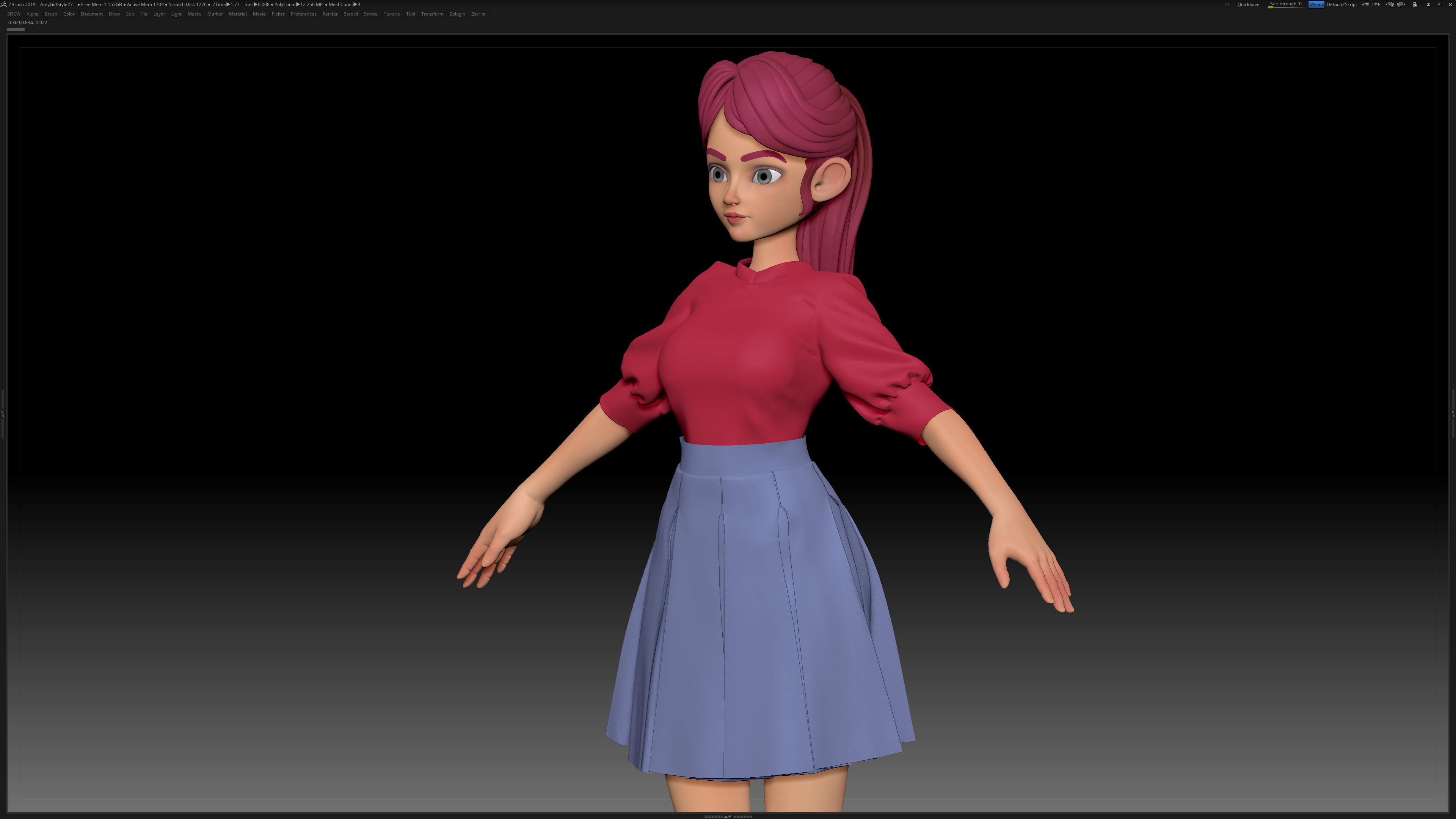1456x819 pixels.
Task: Click the hide-to-tray down arrow icon
Action: pyautogui.click(x=1428, y=5)
